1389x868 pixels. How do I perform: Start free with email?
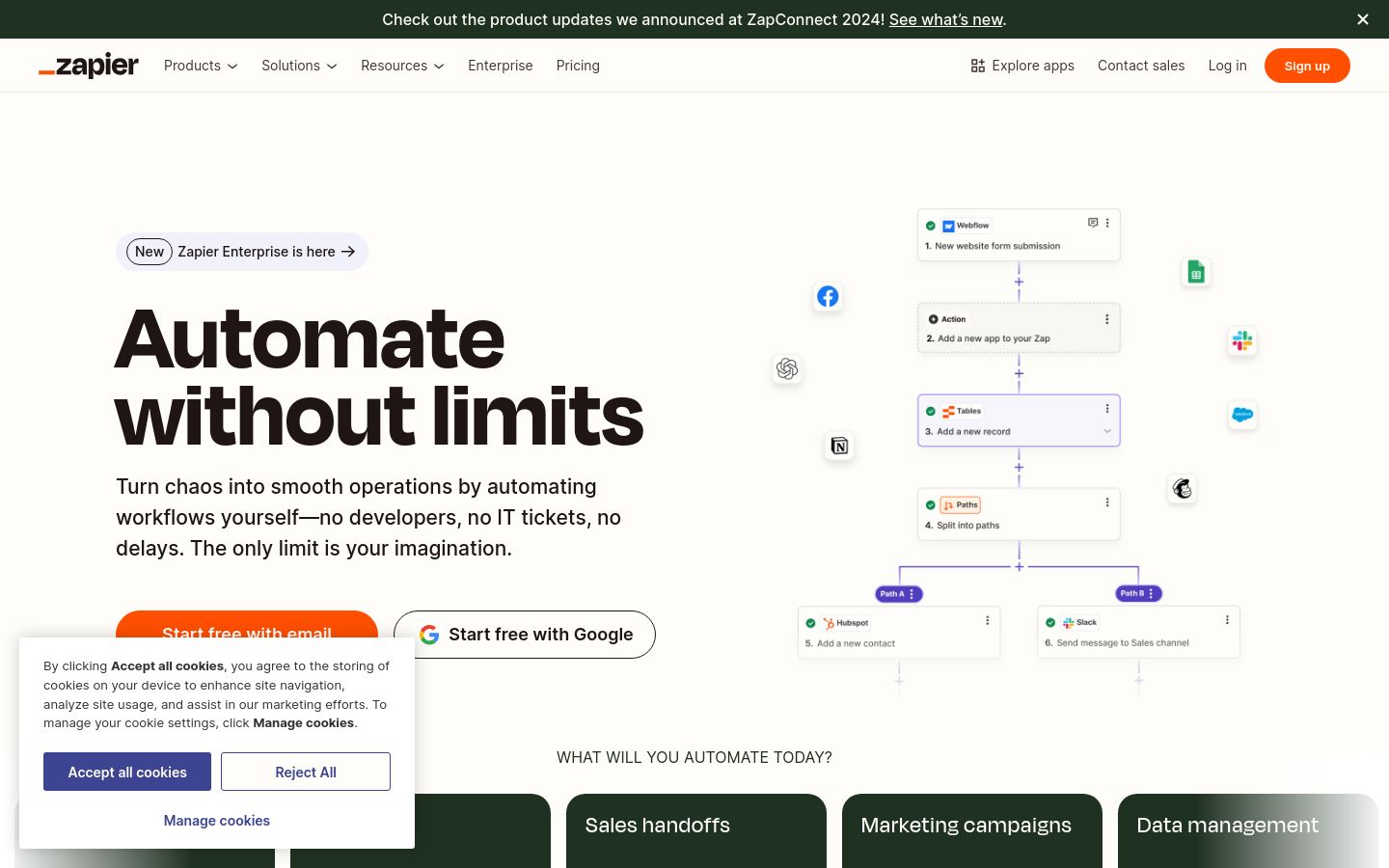coord(247,624)
